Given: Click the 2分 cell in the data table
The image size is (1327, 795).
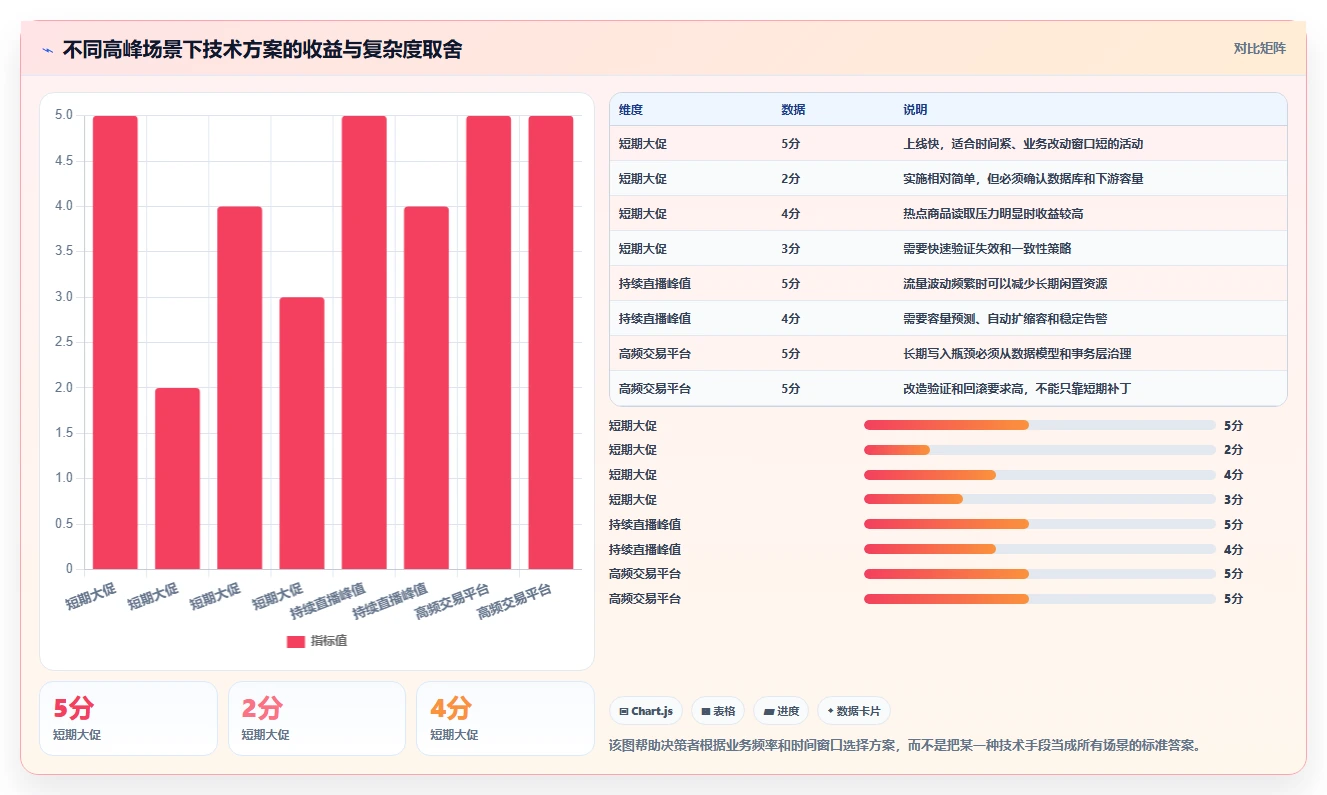Looking at the screenshot, I should click(790, 179).
